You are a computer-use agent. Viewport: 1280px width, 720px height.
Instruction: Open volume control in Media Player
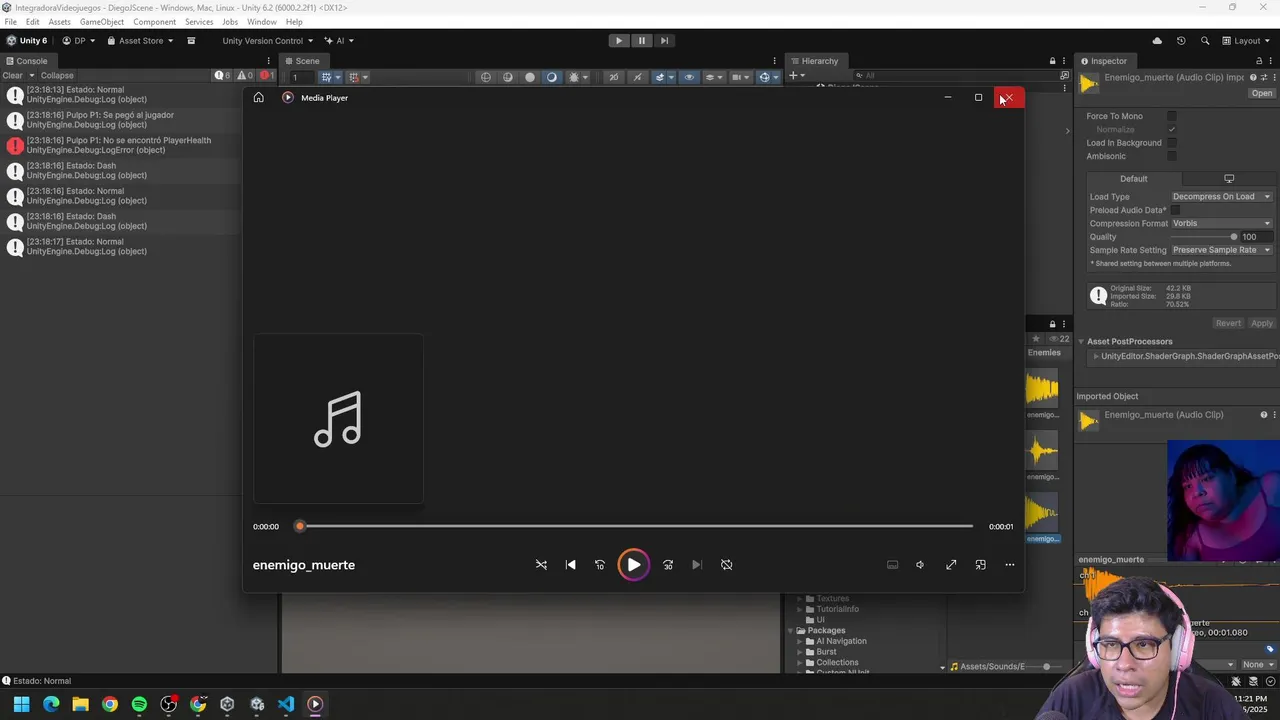[x=920, y=565]
